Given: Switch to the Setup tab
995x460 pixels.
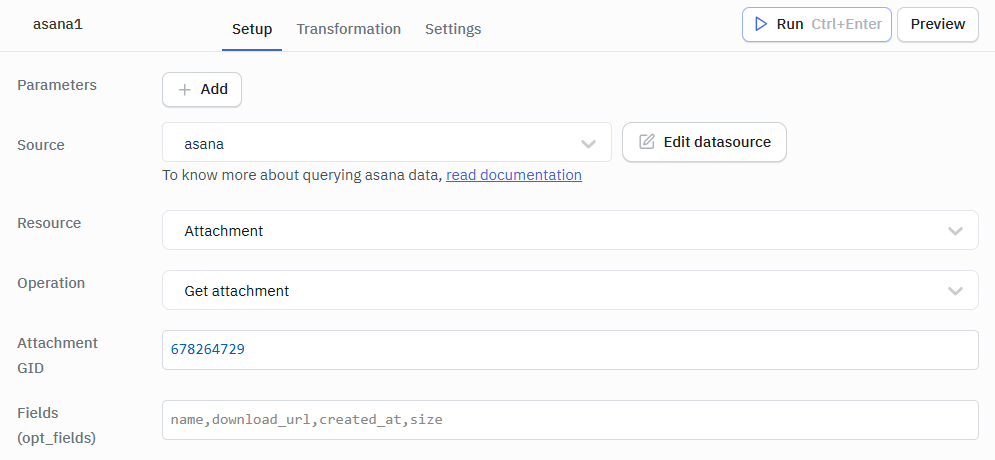Looking at the screenshot, I should (252, 29).
